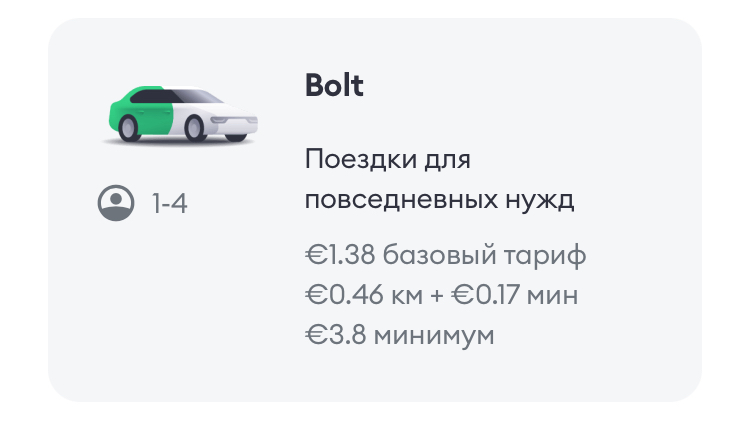Click the Bolt ride category title
Screen dimensions: 750x435
click(334, 85)
